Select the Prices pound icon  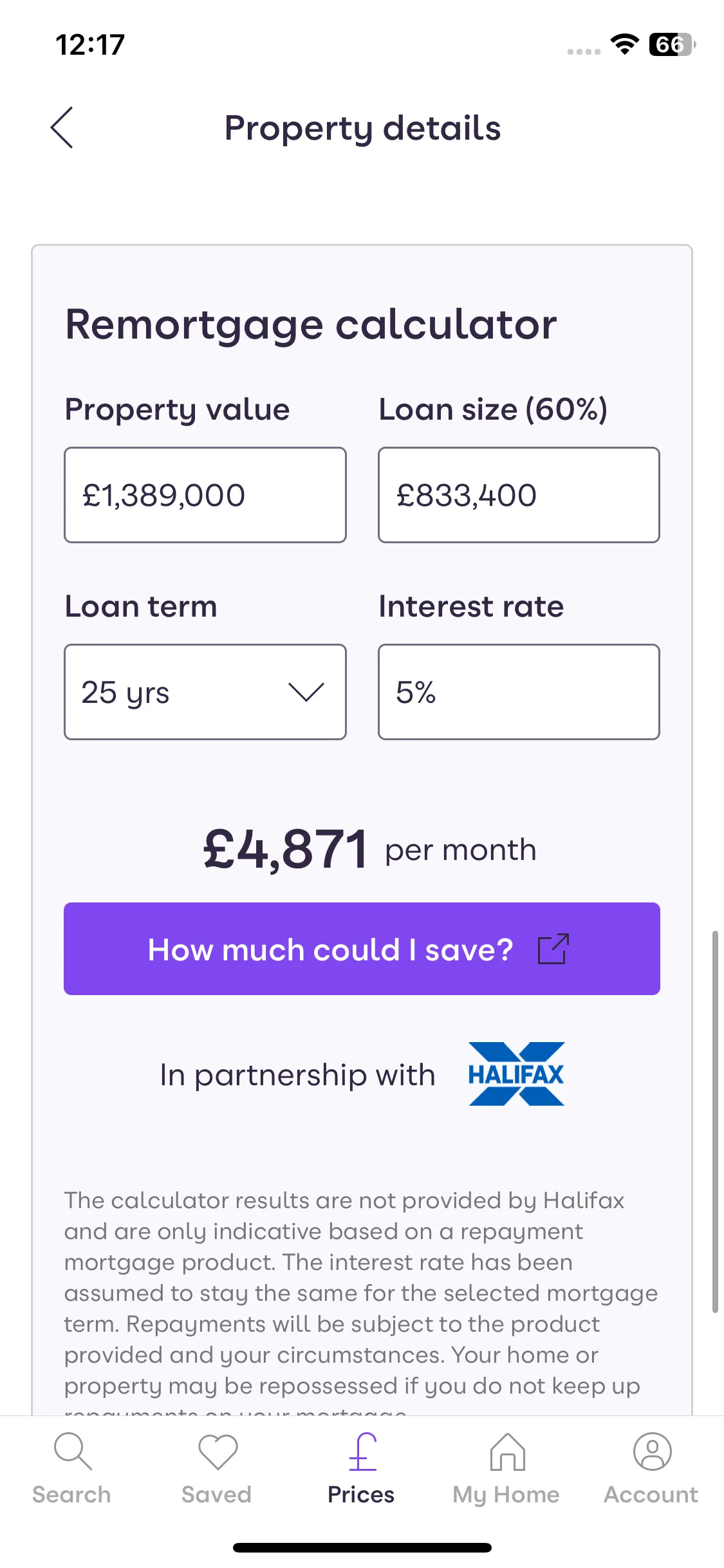point(362,1451)
